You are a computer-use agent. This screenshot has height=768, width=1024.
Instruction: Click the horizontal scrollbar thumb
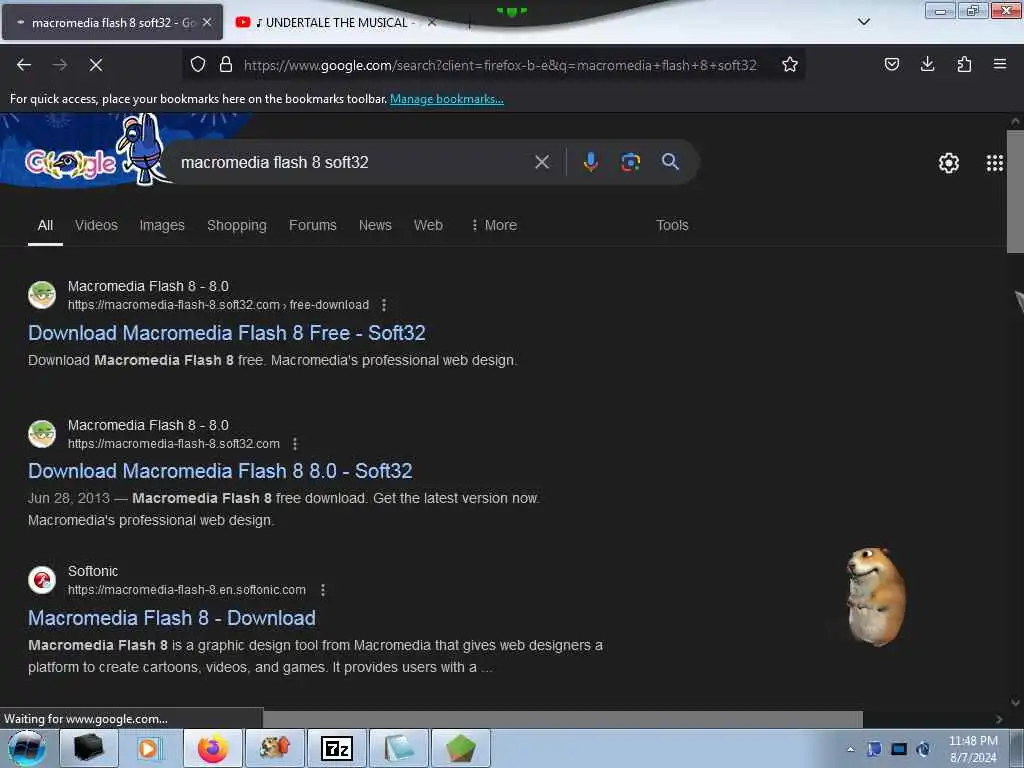click(x=562, y=719)
